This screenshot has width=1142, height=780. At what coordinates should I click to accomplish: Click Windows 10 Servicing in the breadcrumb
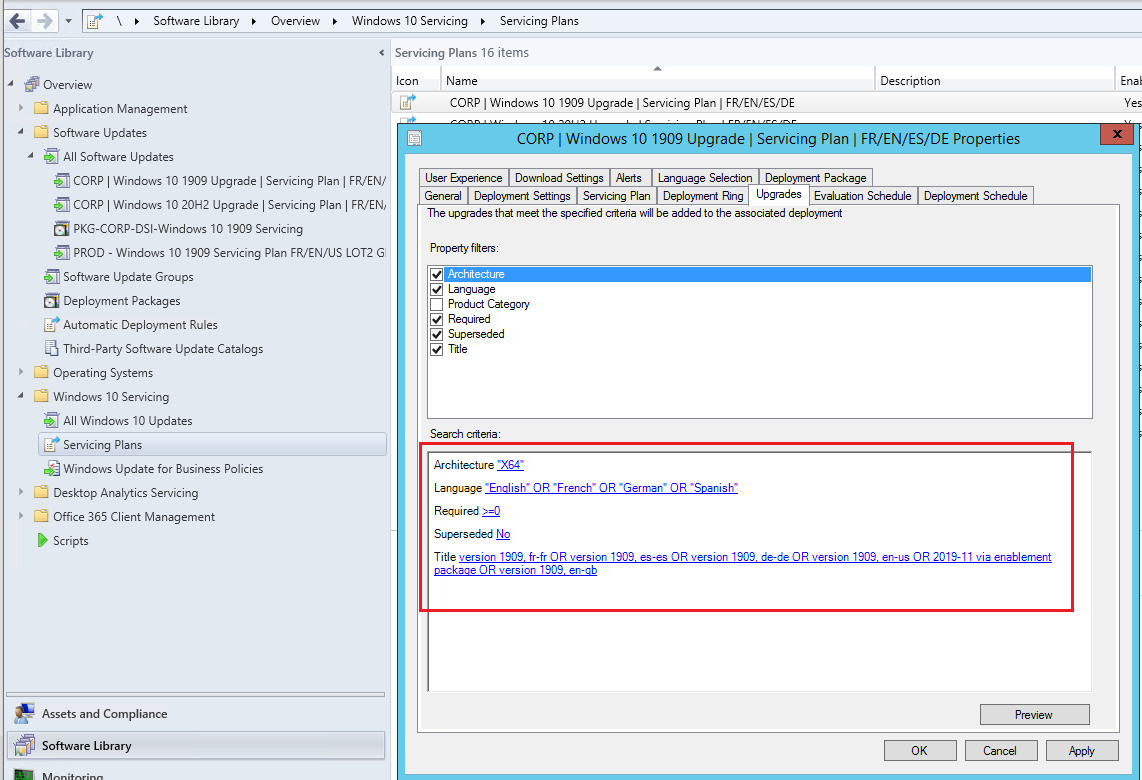point(409,21)
